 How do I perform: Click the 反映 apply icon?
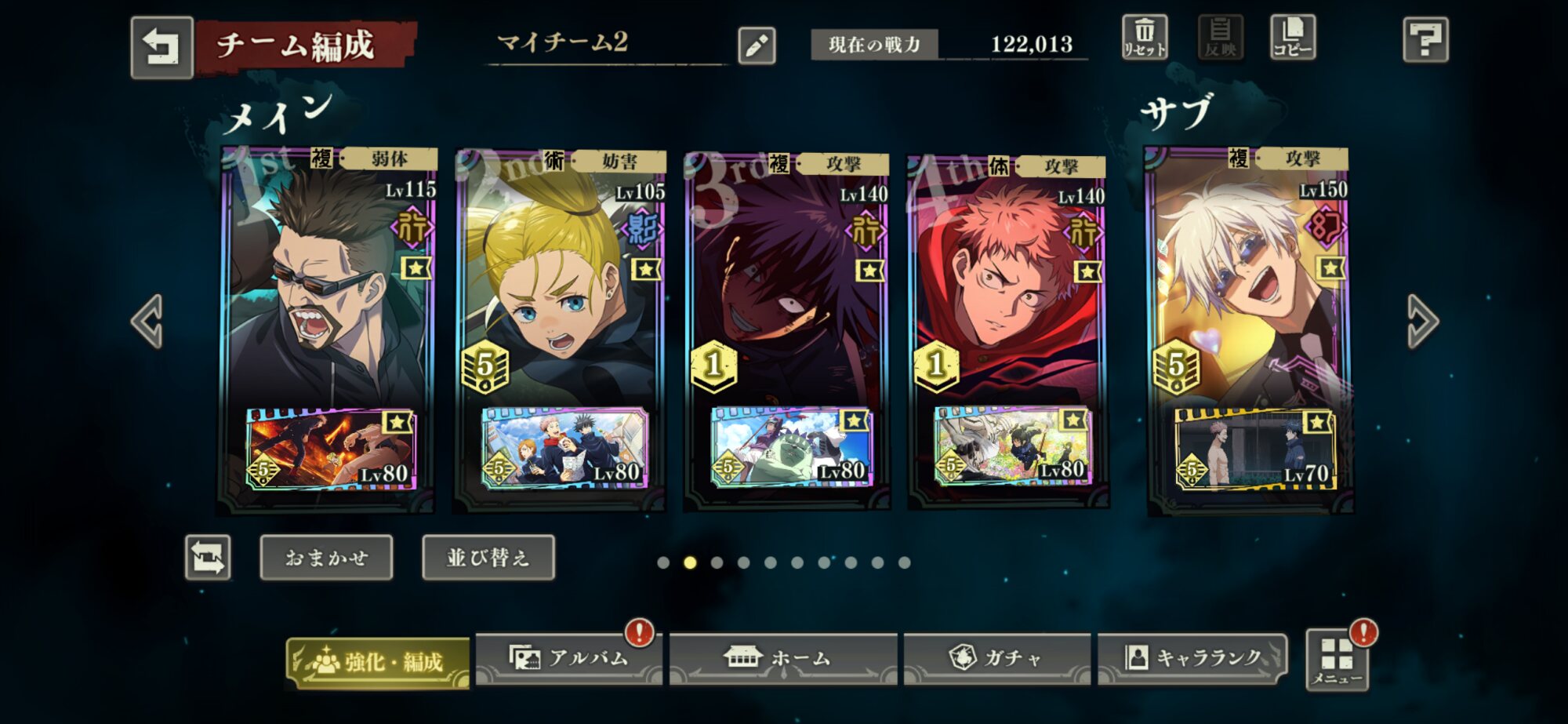click(1220, 37)
